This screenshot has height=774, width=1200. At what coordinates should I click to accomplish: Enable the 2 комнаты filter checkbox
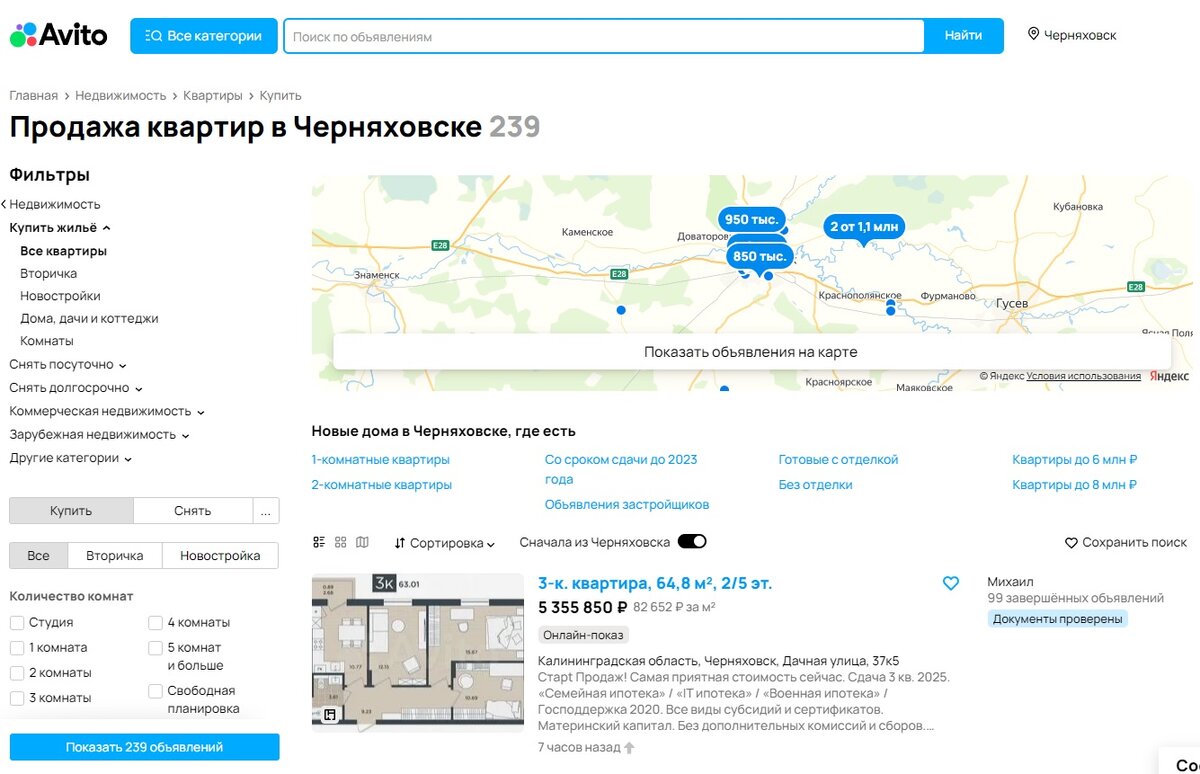16,672
